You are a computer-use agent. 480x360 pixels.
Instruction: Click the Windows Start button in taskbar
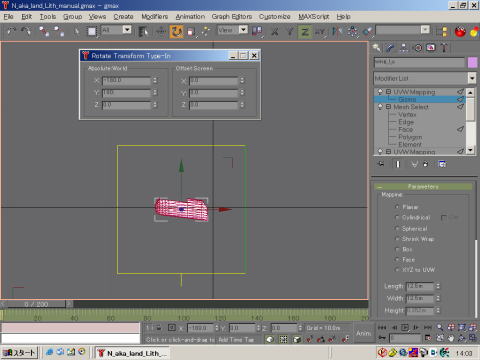coord(19,352)
